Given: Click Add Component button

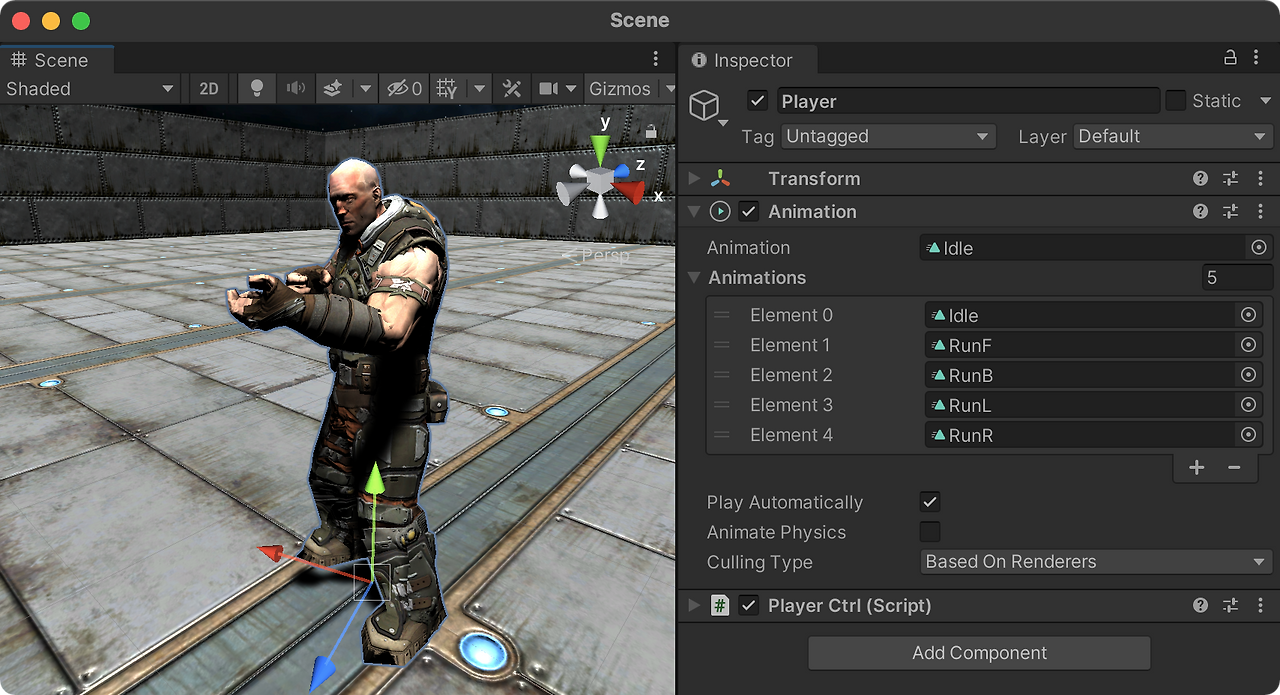Looking at the screenshot, I should (979, 653).
